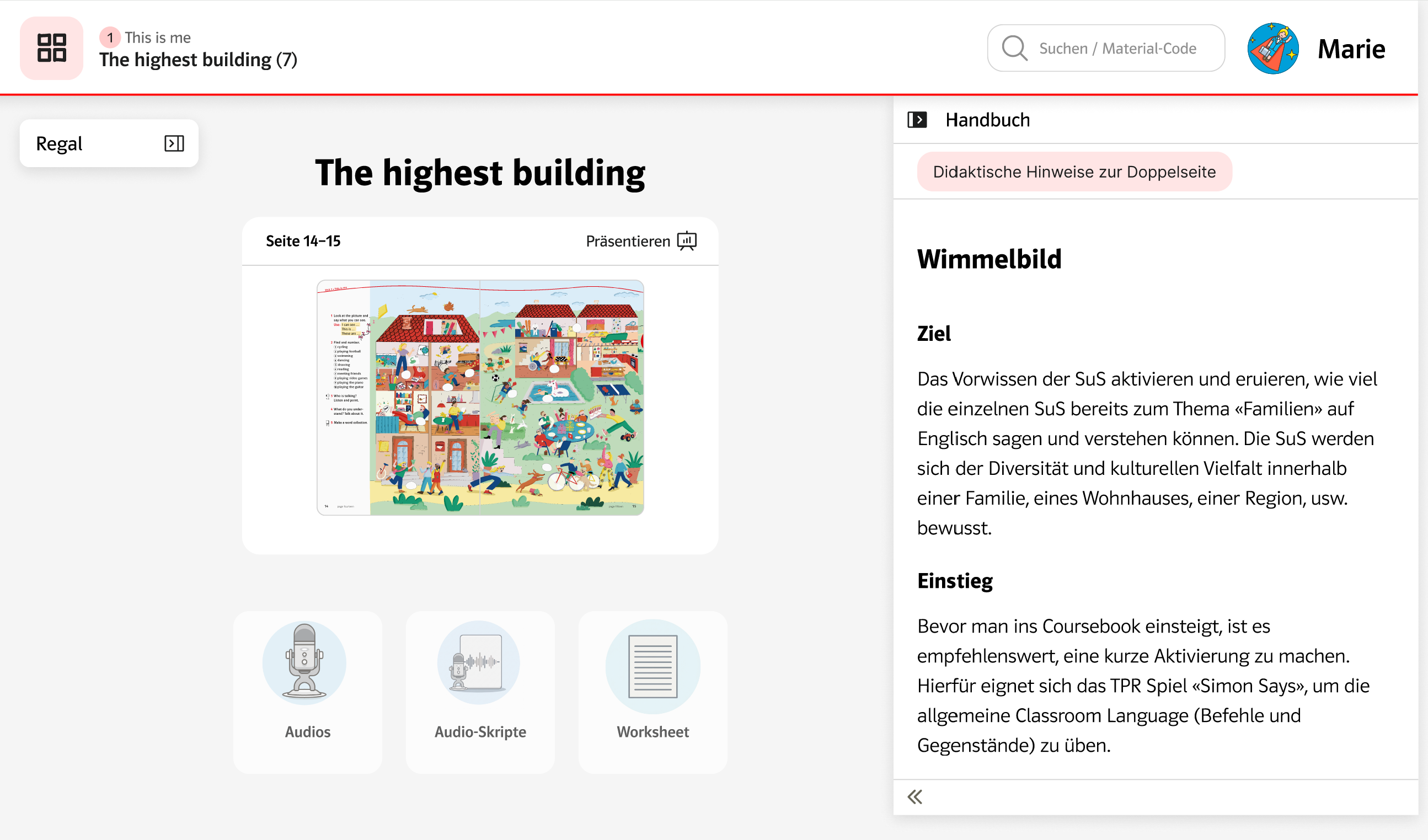Open the Audios microphone icon

(x=304, y=662)
